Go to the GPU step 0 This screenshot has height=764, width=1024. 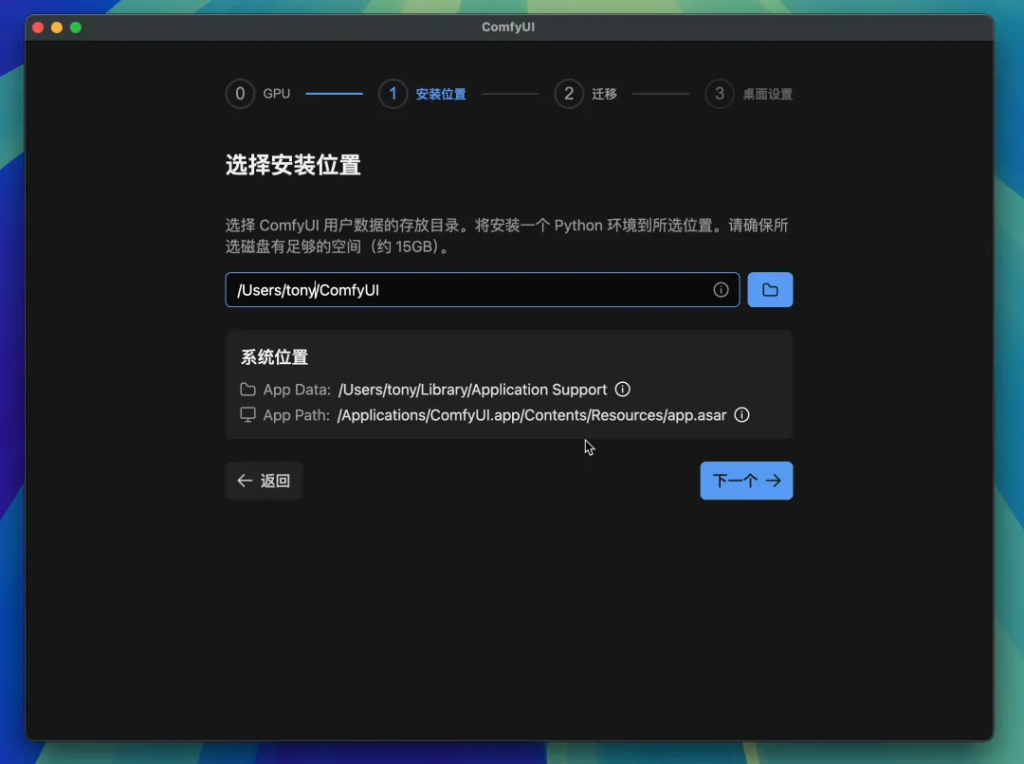(258, 93)
